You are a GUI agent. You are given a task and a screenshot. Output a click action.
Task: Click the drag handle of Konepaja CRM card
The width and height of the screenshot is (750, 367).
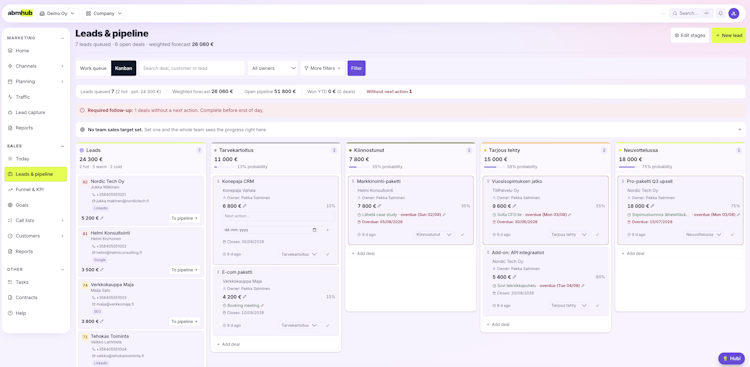(218, 181)
